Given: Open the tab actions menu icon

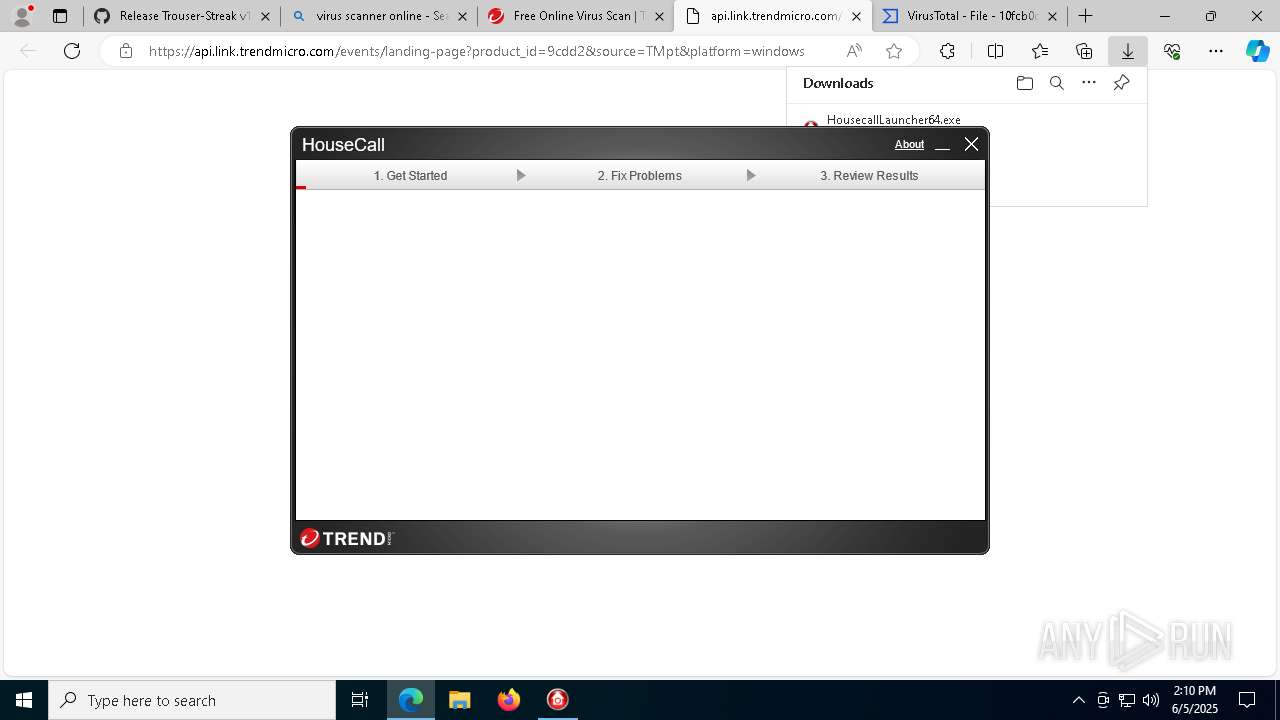Looking at the screenshot, I should click(60, 16).
